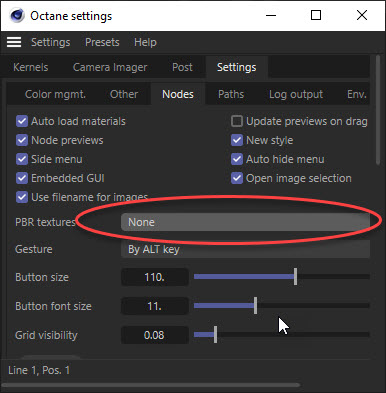This screenshot has width=386, height=393.
Task: Toggle Auto load materials checkbox
Action: (x=22, y=121)
